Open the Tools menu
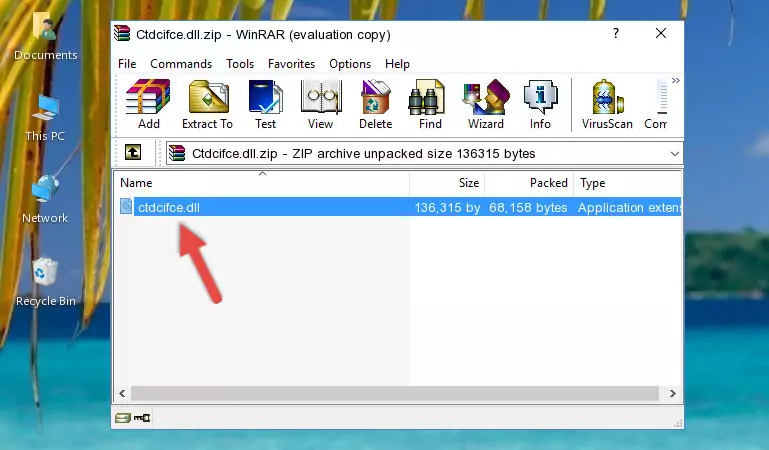Screen dimensions: 769x450 pyautogui.click(x=240, y=64)
